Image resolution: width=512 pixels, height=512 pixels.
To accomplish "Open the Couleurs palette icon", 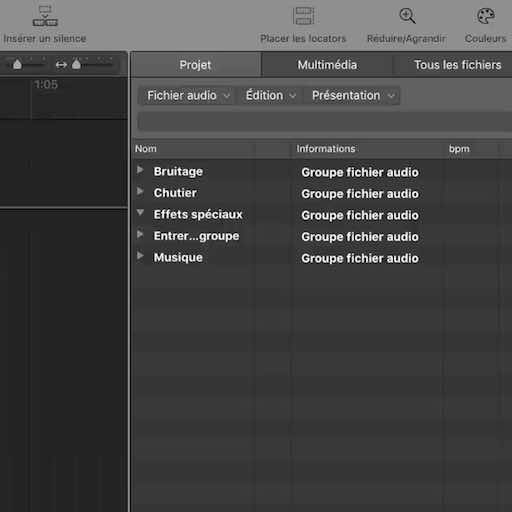I will pos(486,16).
